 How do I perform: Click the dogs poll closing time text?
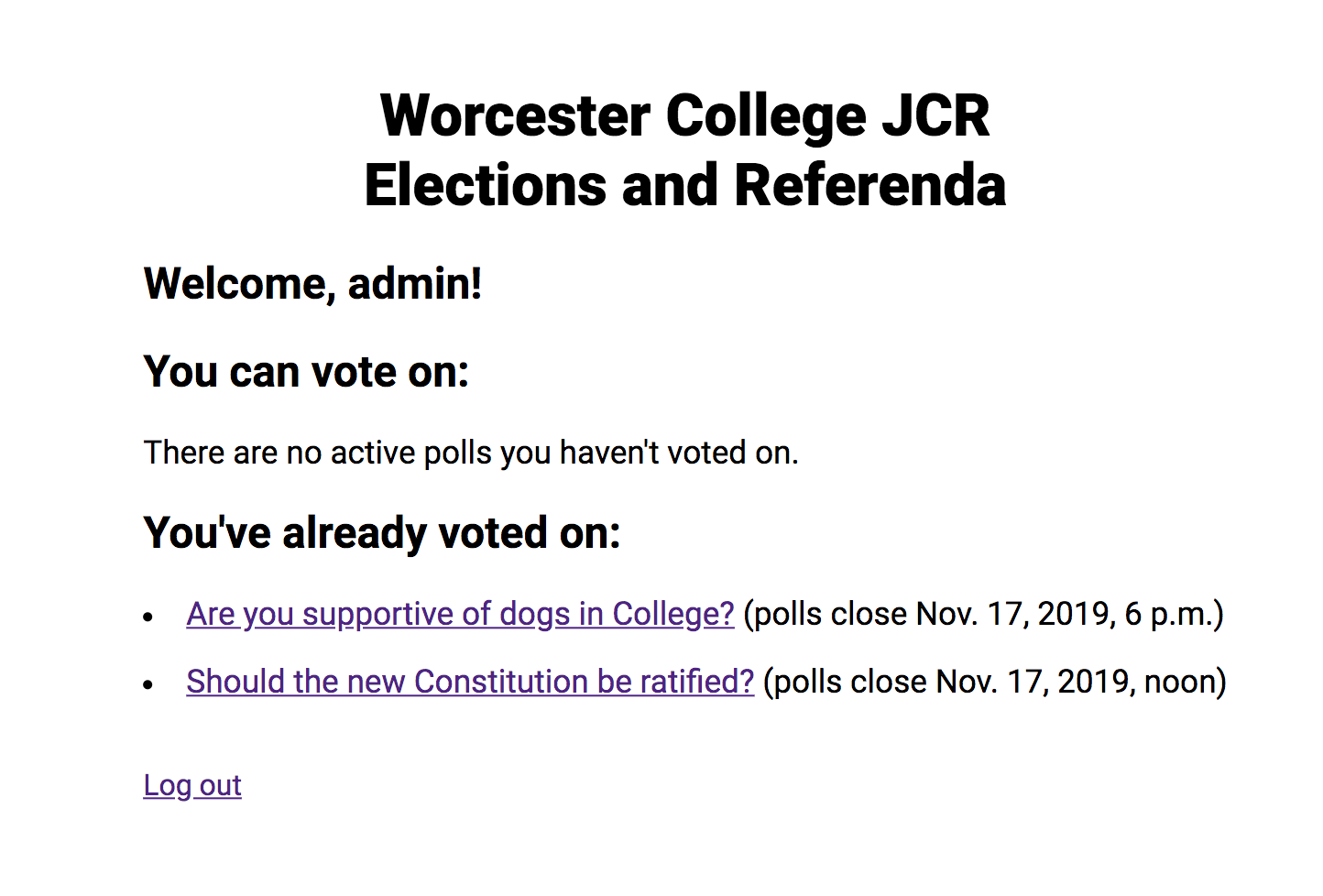coord(982,614)
